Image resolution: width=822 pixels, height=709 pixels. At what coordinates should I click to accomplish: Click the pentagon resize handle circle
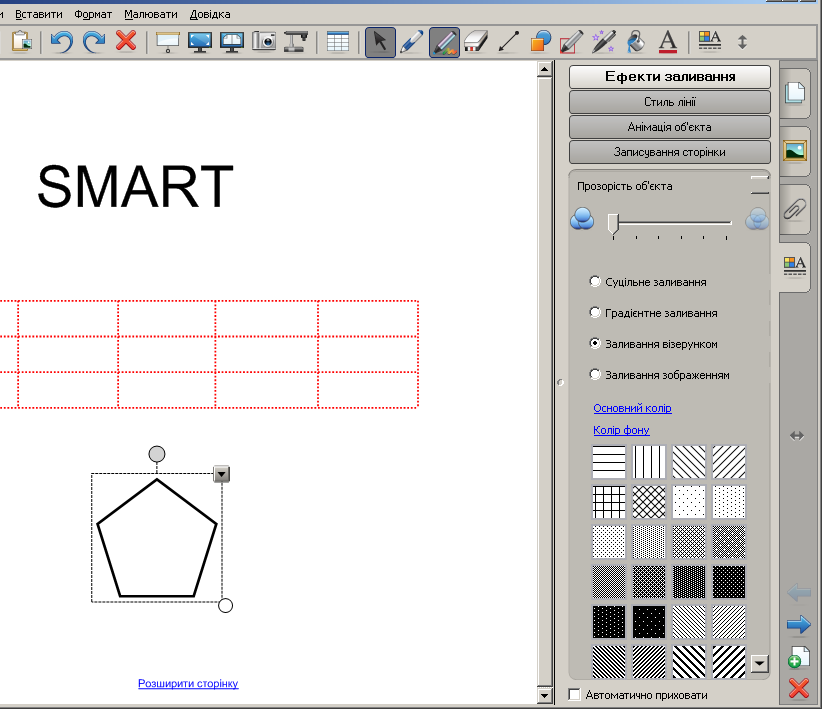(x=225, y=606)
